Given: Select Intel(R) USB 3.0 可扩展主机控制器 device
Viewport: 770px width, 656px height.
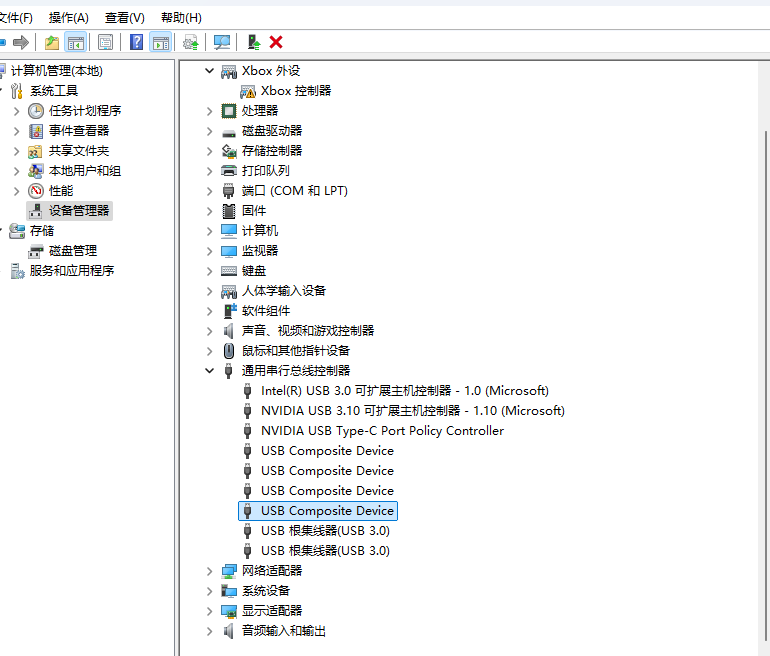Looking at the screenshot, I should coord(405,391).
